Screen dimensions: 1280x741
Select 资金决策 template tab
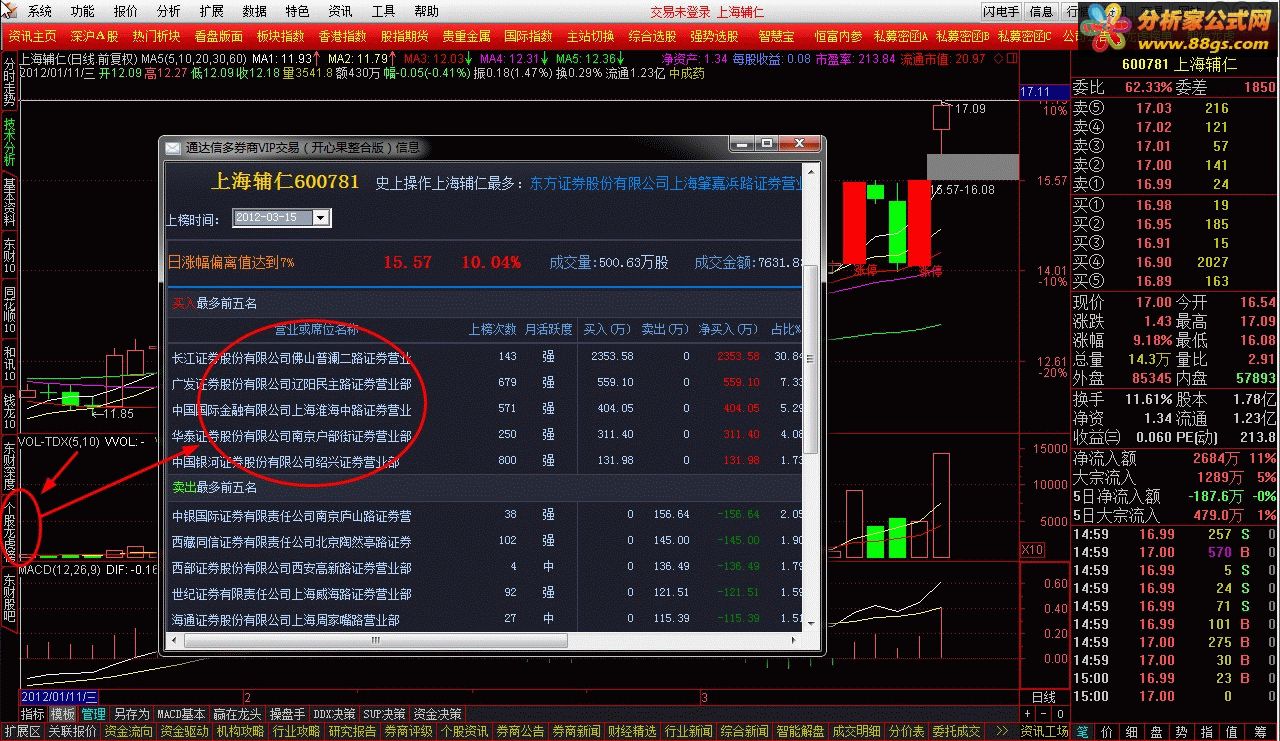coord(437,714)
